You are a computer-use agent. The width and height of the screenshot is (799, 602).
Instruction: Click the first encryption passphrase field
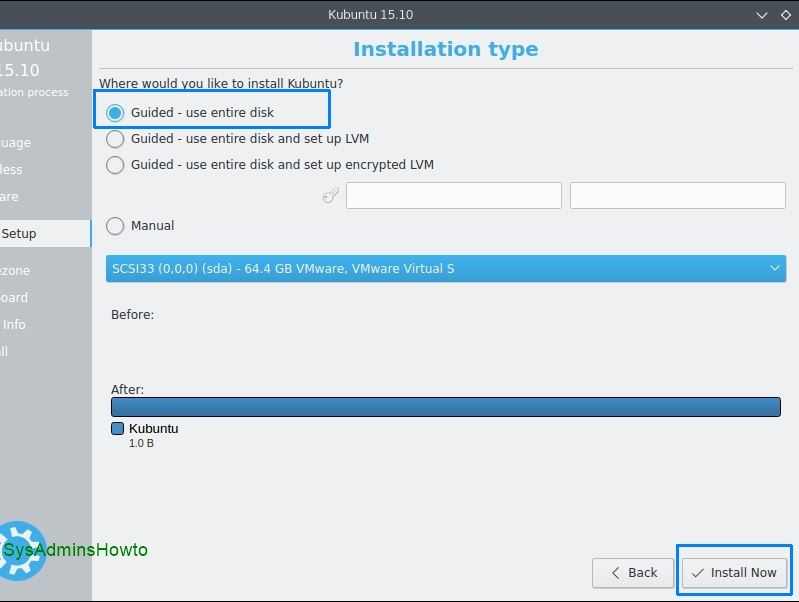point(453,196)
